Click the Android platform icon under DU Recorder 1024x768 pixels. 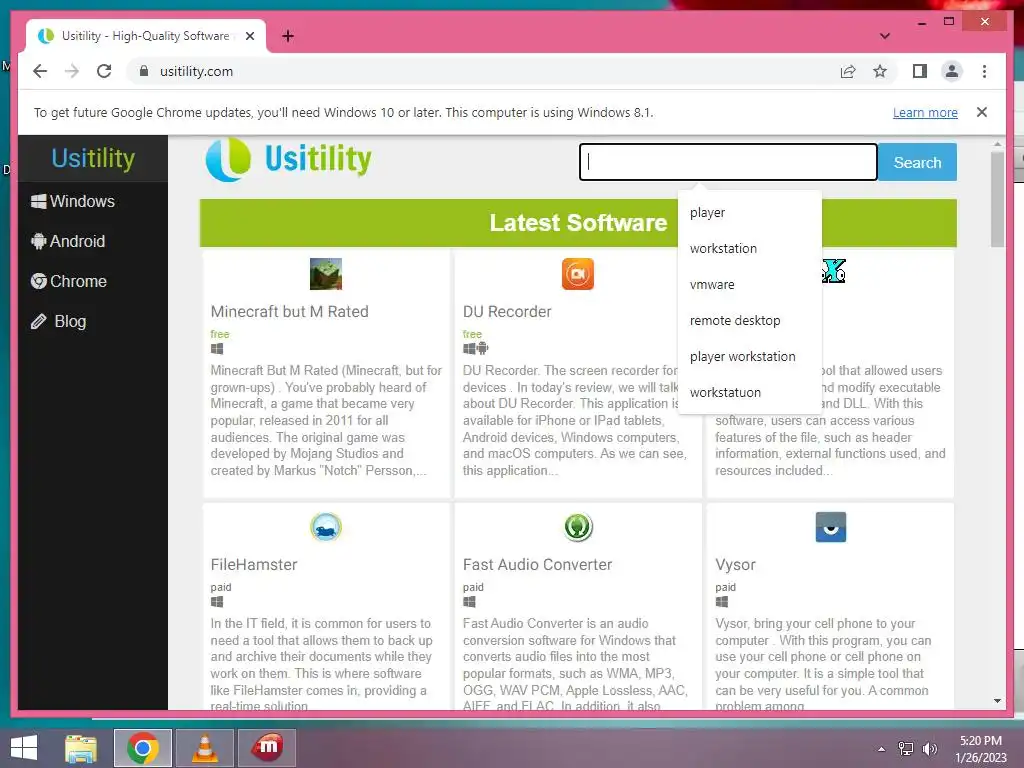tap(483, 348)
